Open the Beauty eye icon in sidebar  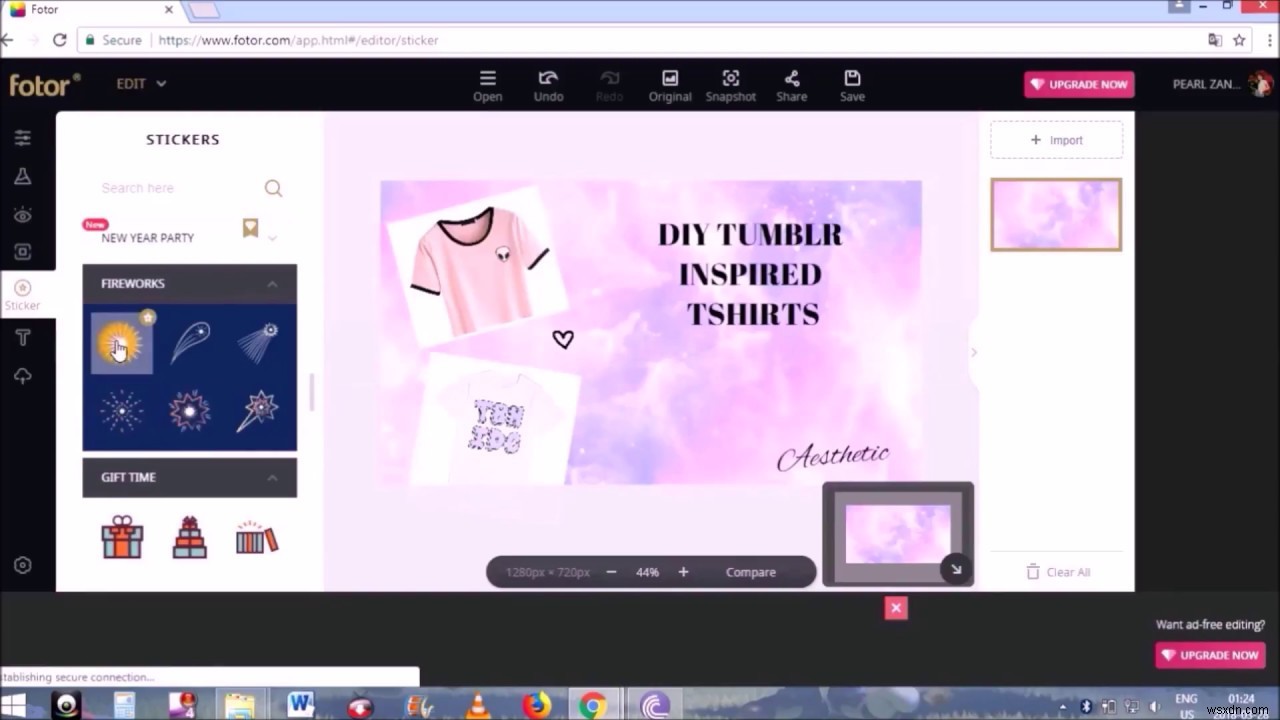coord(22,214)
